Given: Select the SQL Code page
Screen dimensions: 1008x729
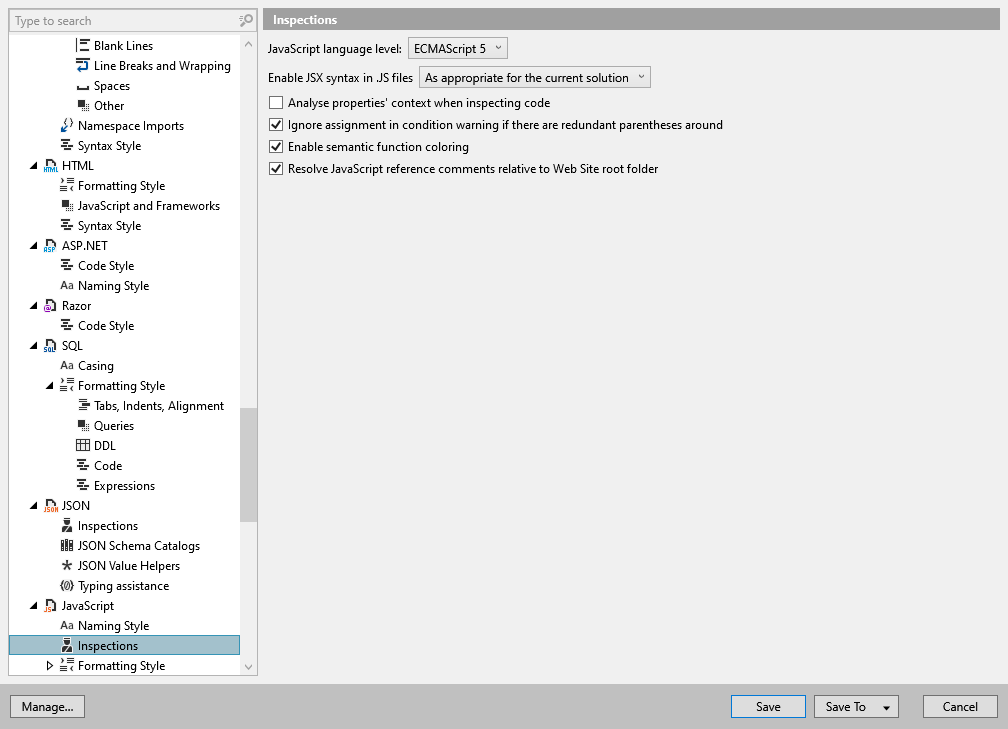Looking at the screenshot, I should [108, 465].
